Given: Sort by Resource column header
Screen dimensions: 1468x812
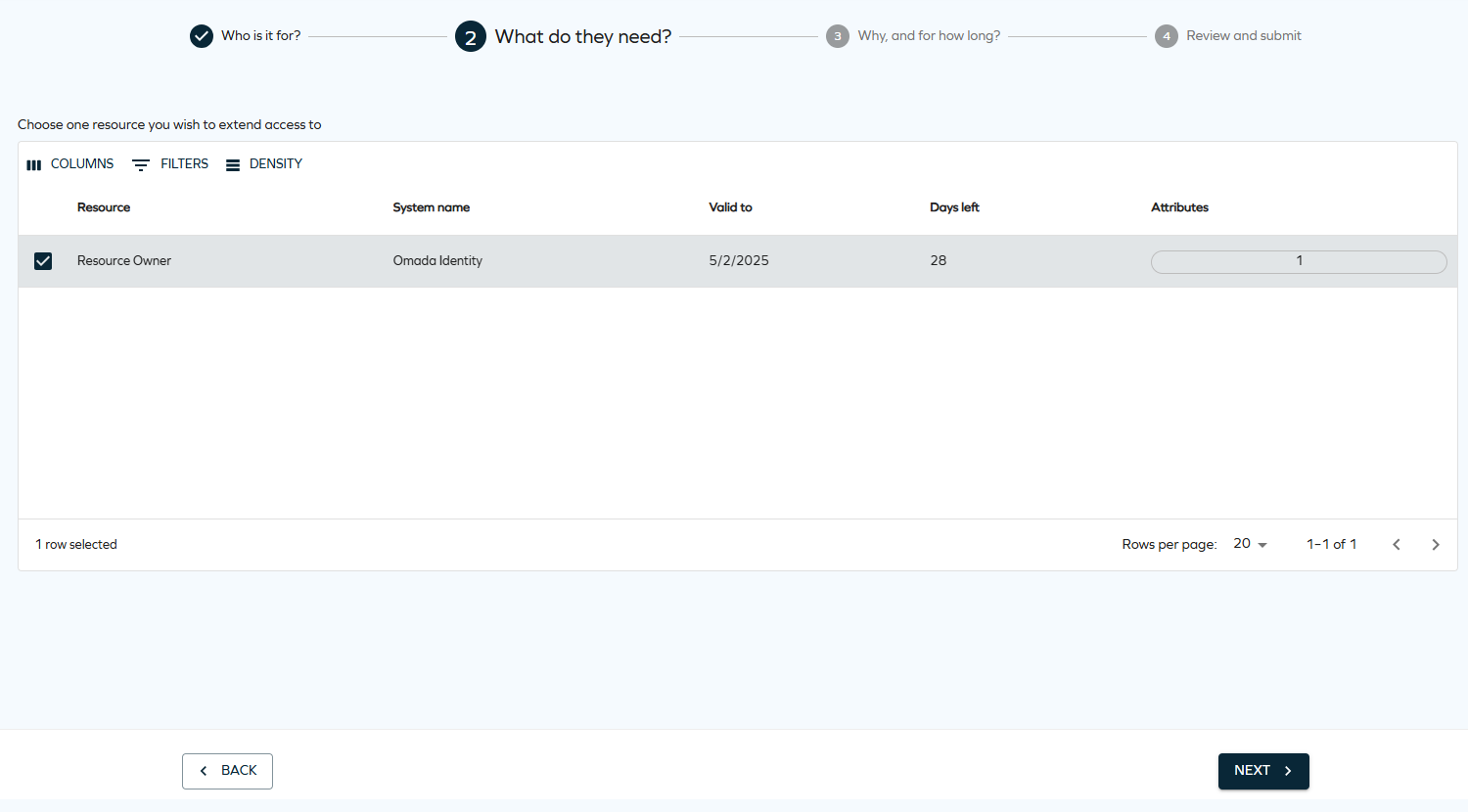Looking at the screenshot, I should pyautogui.click(x=104, y=207).
